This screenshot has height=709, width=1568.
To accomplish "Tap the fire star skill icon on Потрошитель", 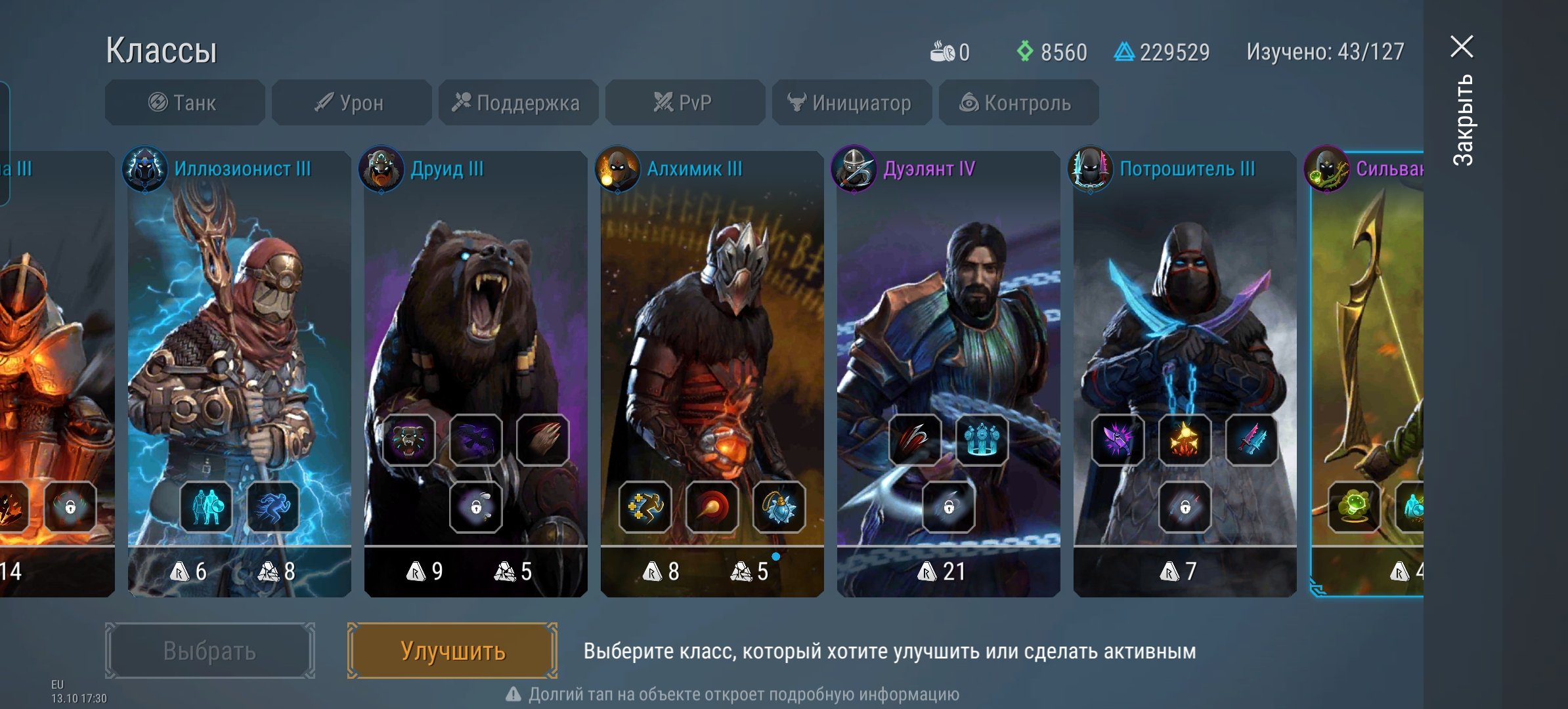I will click(x=1185, y=440).
